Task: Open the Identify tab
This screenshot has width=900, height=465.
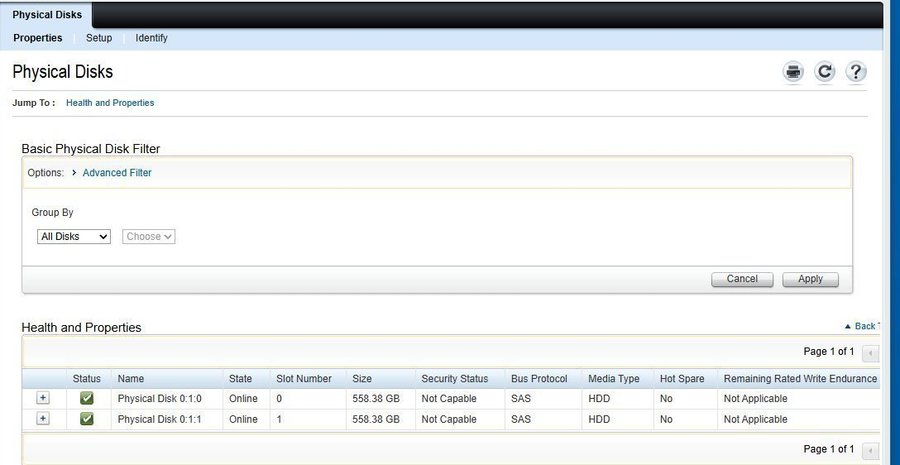Action: point(151,38)
